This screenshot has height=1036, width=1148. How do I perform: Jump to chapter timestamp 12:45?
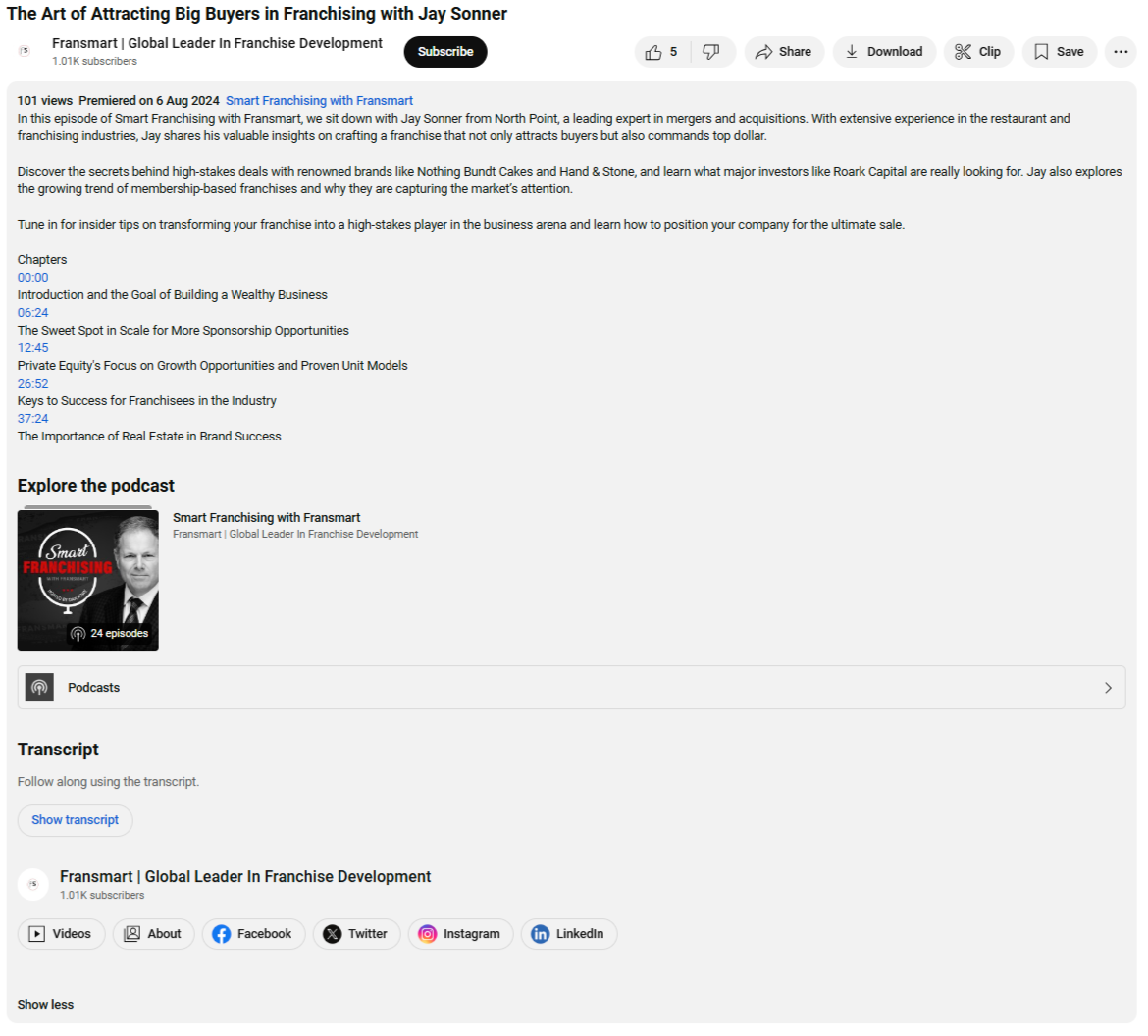click(33, 347)
